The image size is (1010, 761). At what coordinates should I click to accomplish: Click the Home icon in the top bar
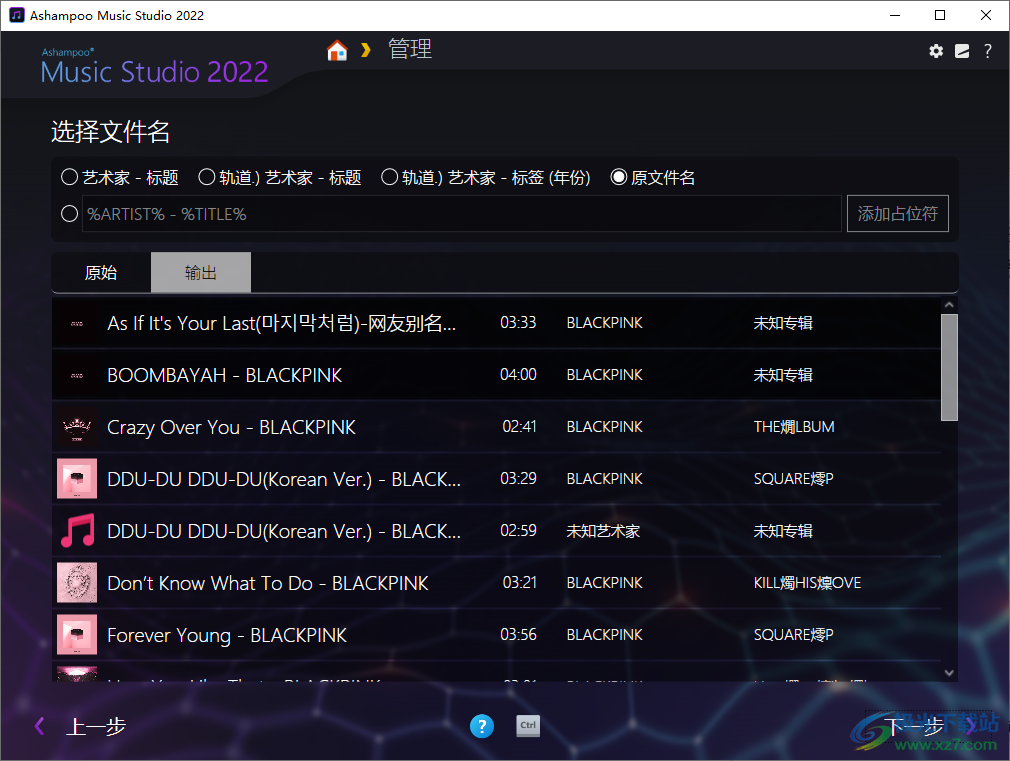click(x=337, y=48)
